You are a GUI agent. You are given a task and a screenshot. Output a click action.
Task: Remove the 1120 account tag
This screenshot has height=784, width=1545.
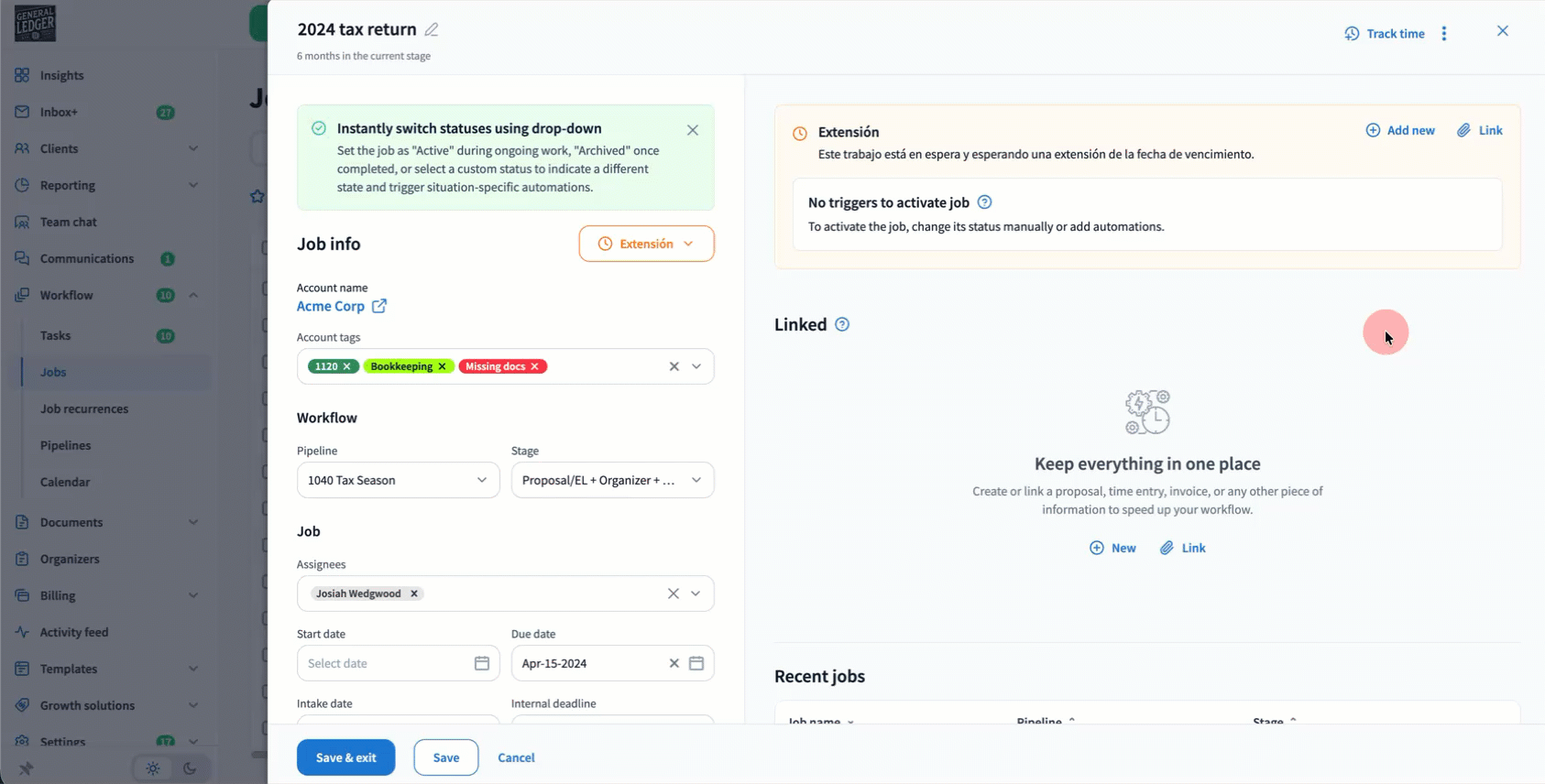(347, 366)
